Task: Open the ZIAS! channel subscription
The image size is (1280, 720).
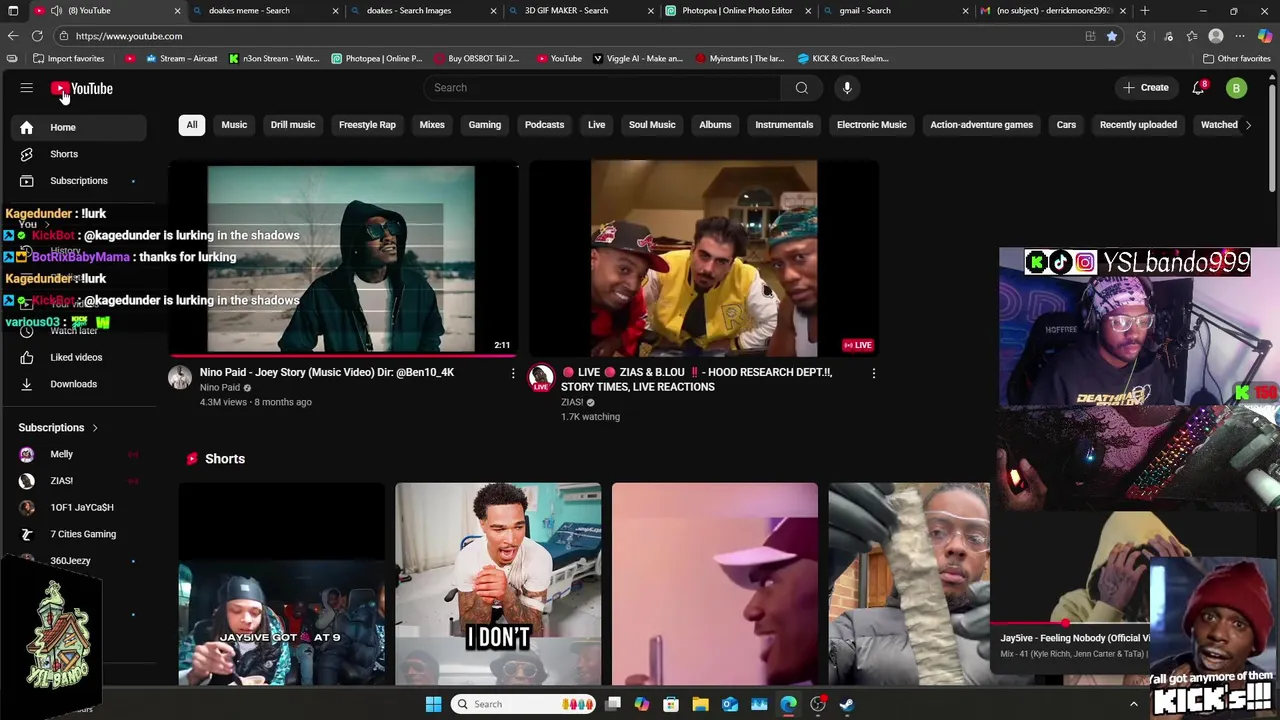Action: click(78, 481)
